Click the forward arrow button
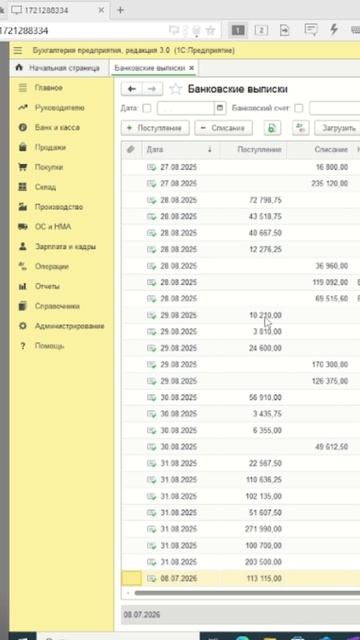 152,89
